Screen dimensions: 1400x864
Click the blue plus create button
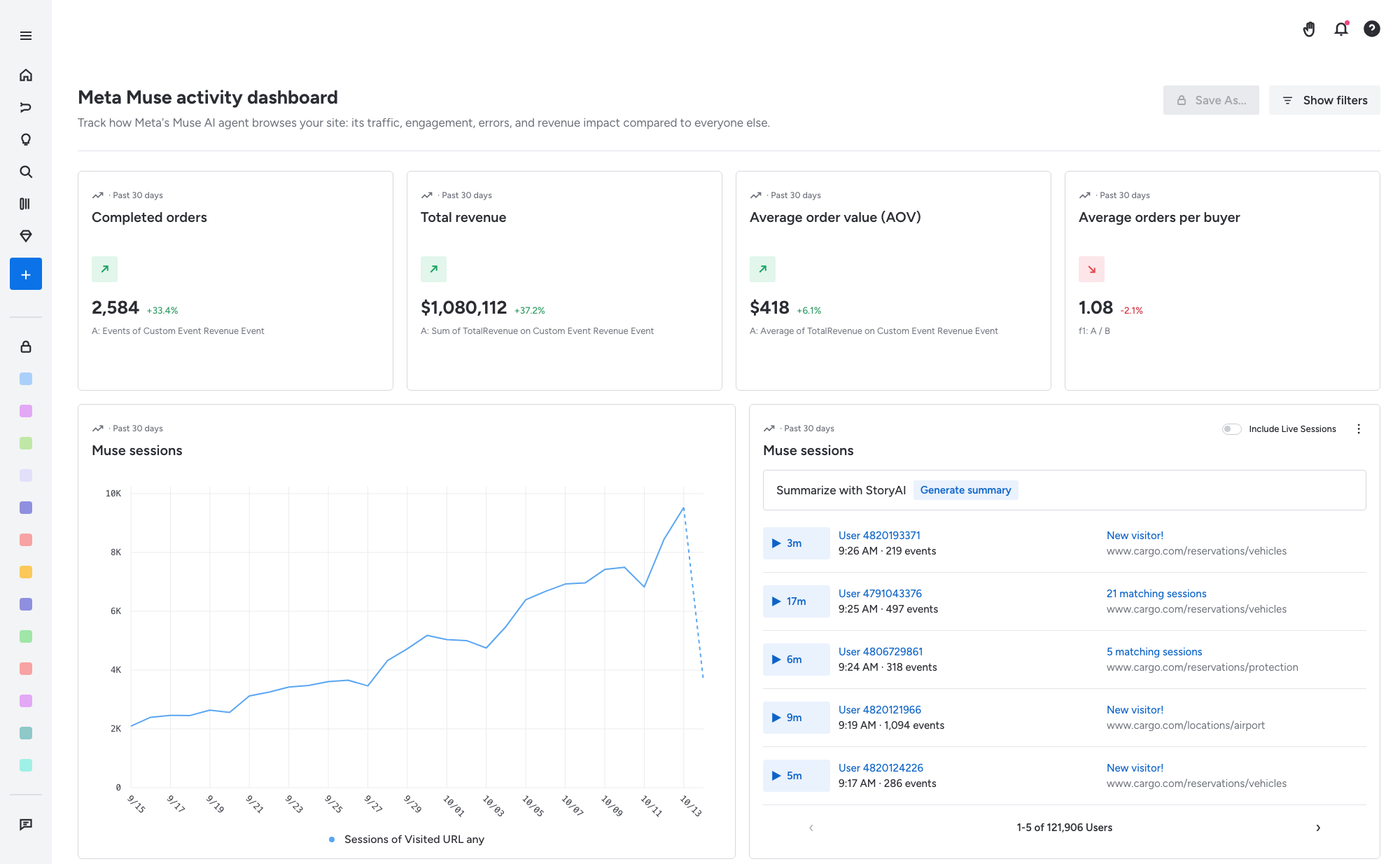26,274
